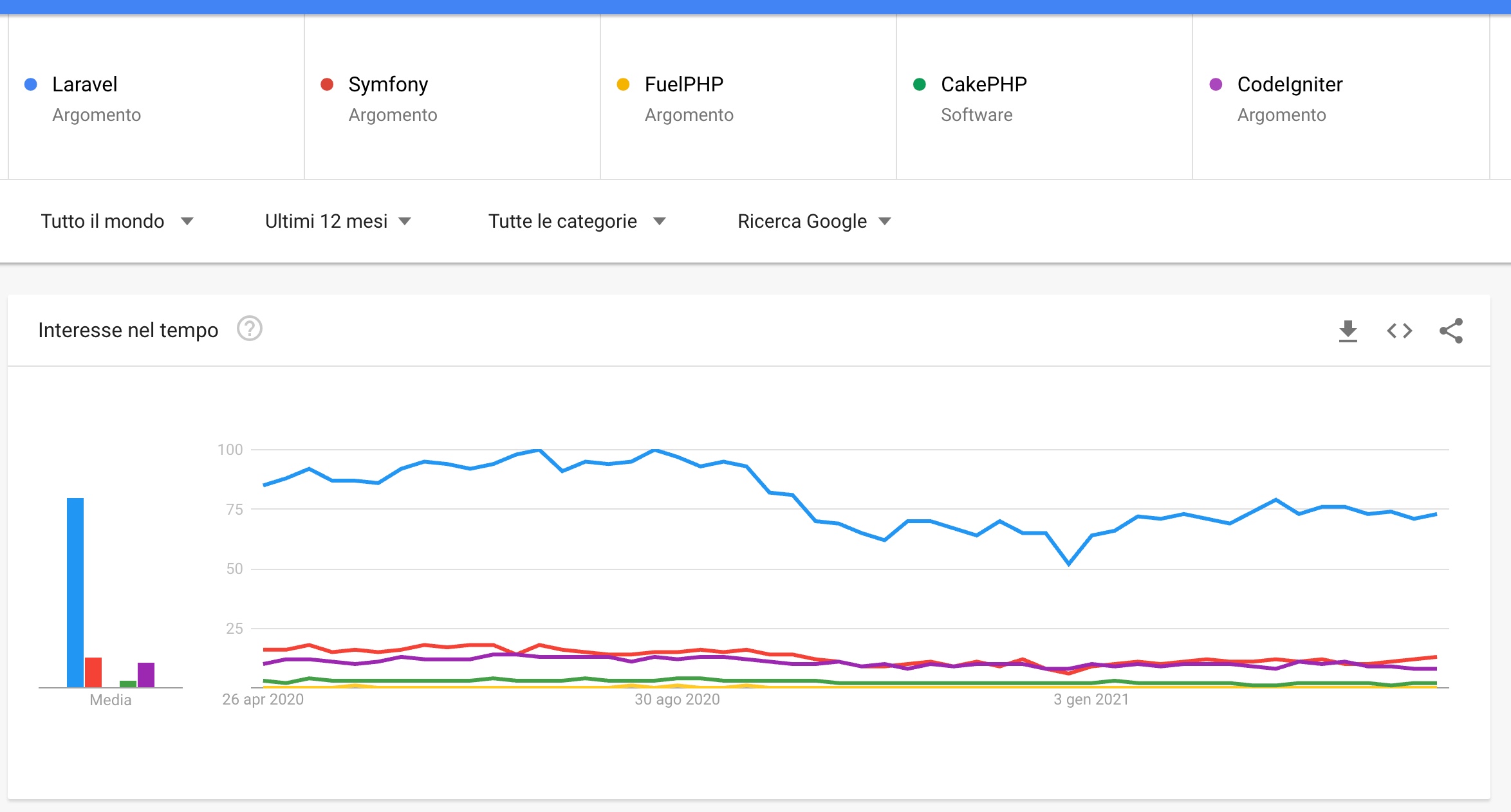Click the red Symfony color dot
This screenshot has height=812, width=1511.
click(327, 84)
